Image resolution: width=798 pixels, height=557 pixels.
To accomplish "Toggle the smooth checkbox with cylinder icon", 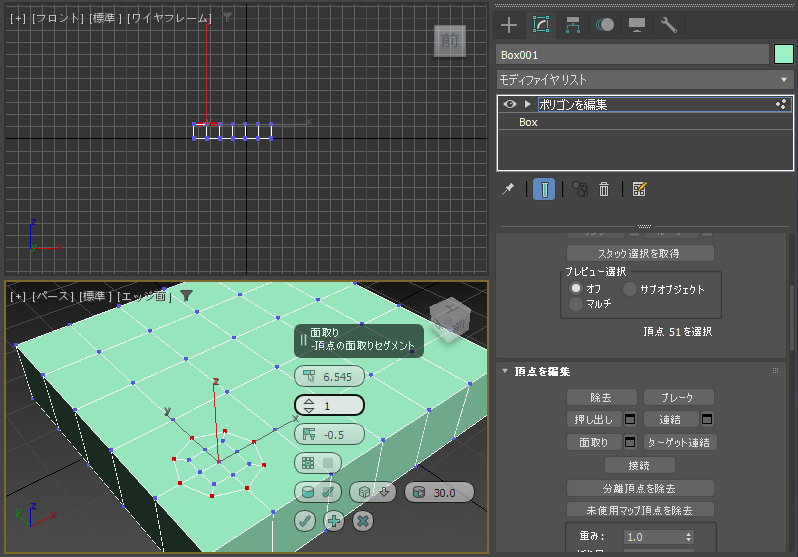I will (328, 492).
